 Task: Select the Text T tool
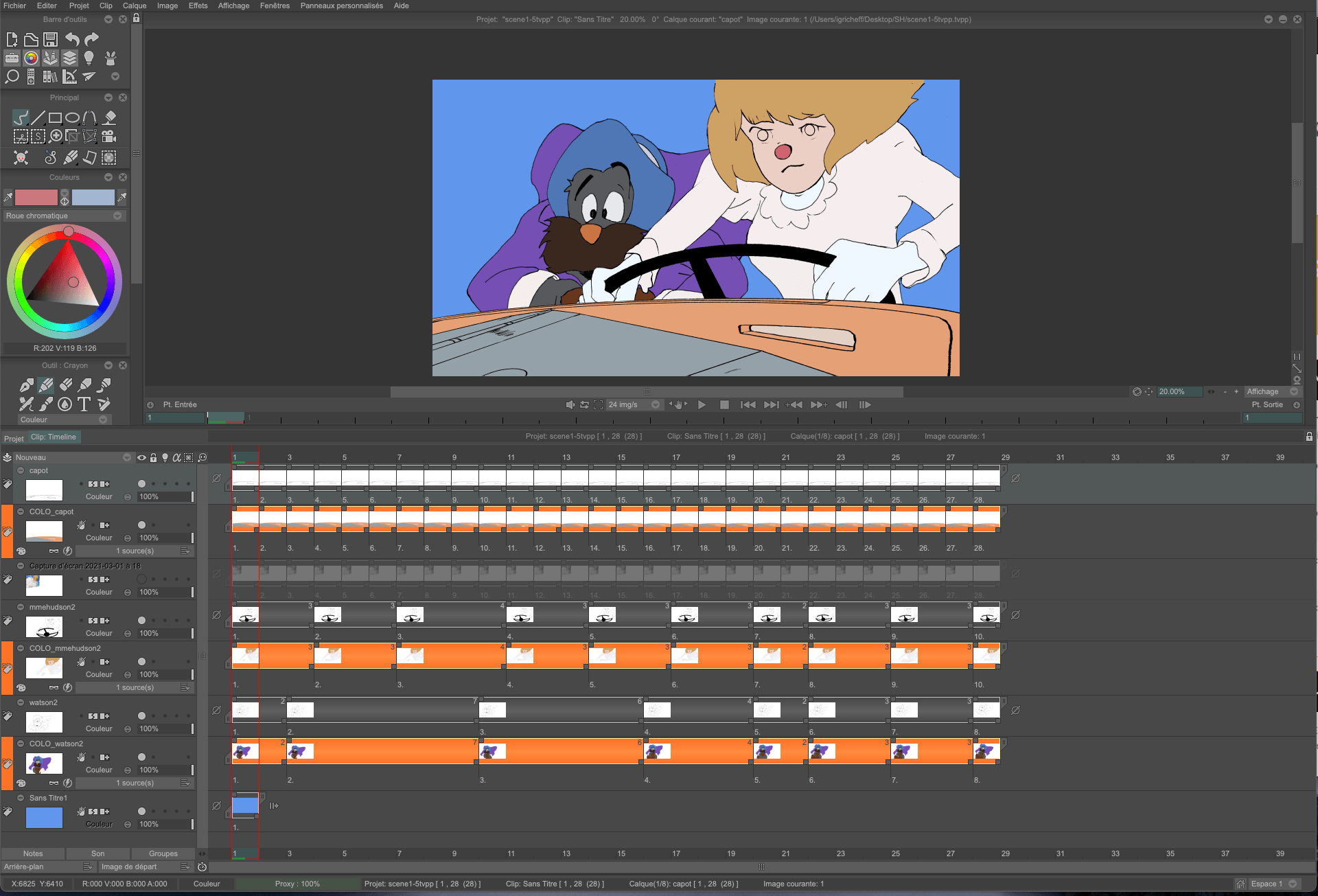pos(84,404)
